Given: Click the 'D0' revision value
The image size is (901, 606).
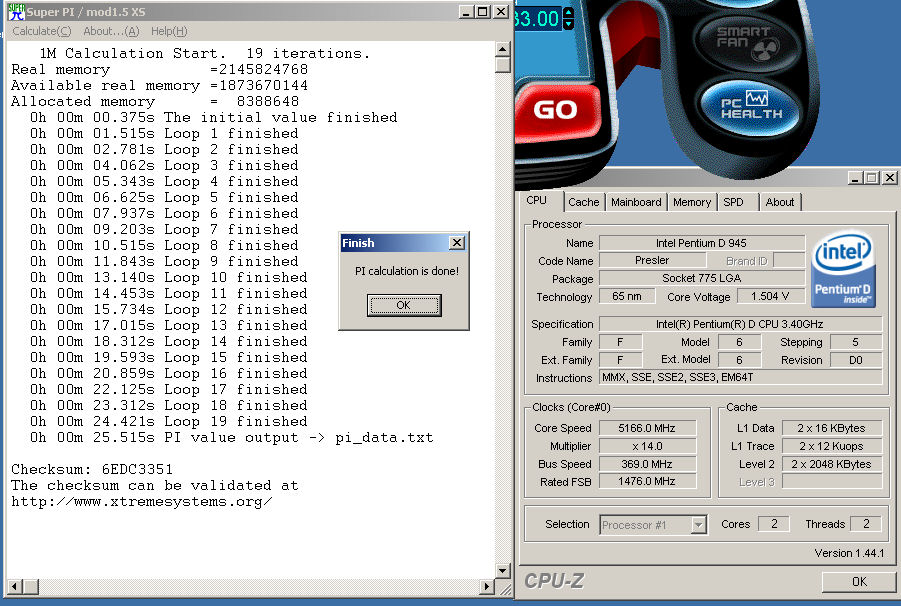Looking at the screenshot, I should coord(856,360).
